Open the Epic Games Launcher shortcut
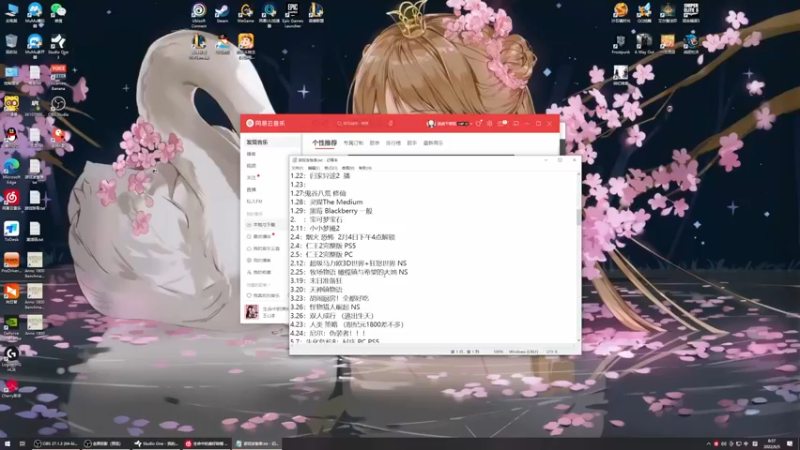Viewport: 800px width, 450px height. coord(292,14)
